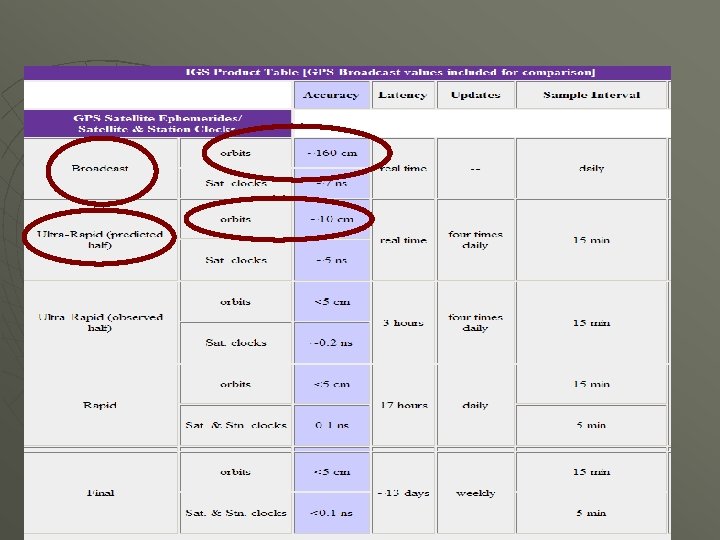Screen dimensions: 720x540
Task: Click orbits in the Final row
Action: [236, 472]
